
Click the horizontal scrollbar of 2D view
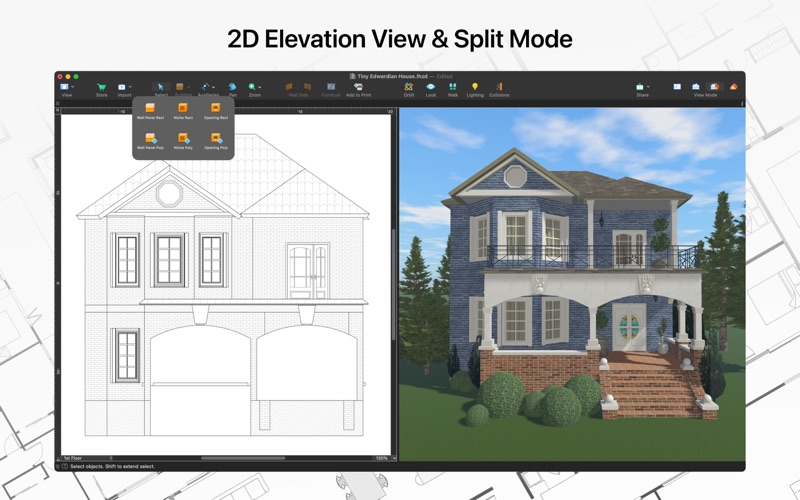coord(243,458)
